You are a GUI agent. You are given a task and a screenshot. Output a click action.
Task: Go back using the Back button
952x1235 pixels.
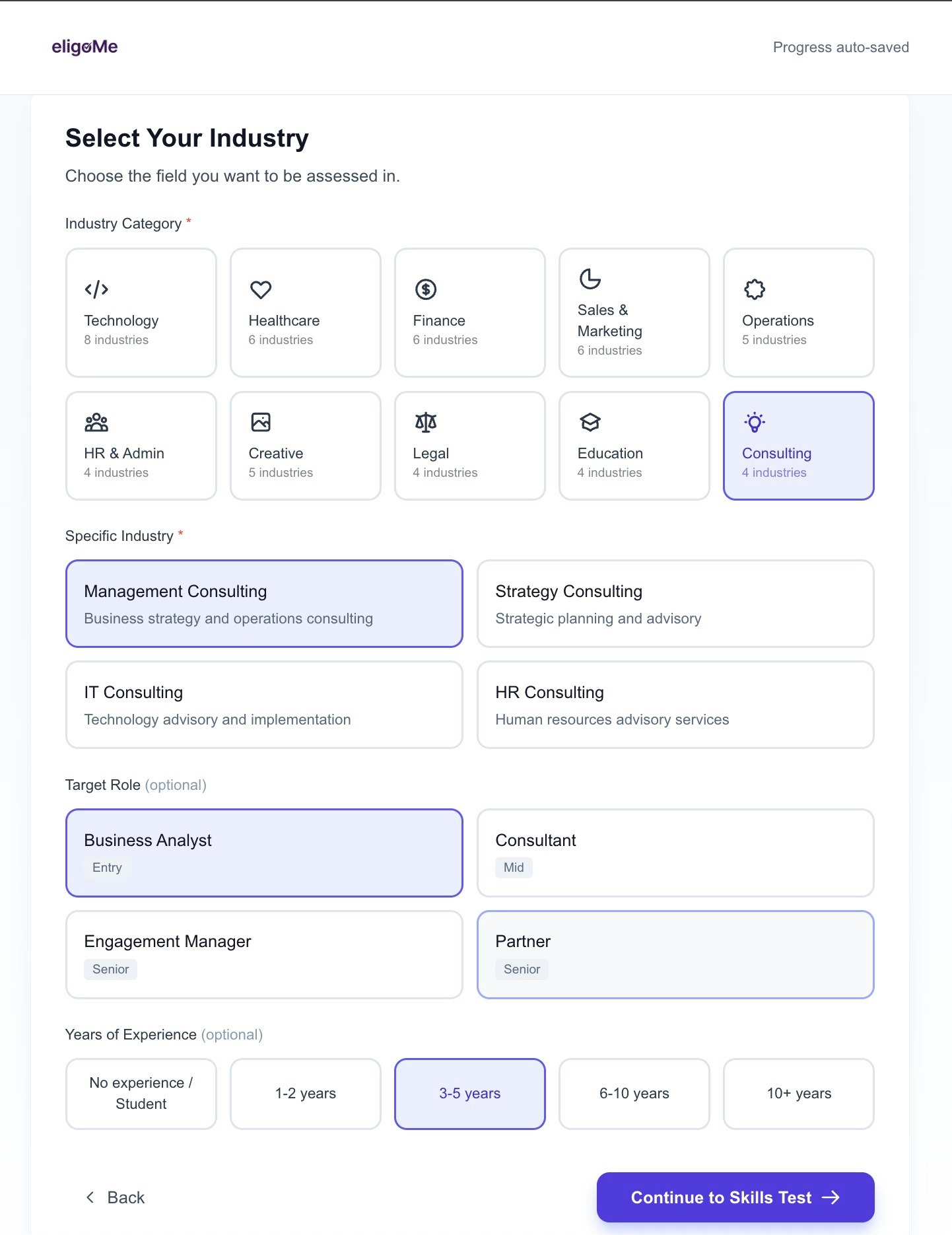click(116, 1197)
